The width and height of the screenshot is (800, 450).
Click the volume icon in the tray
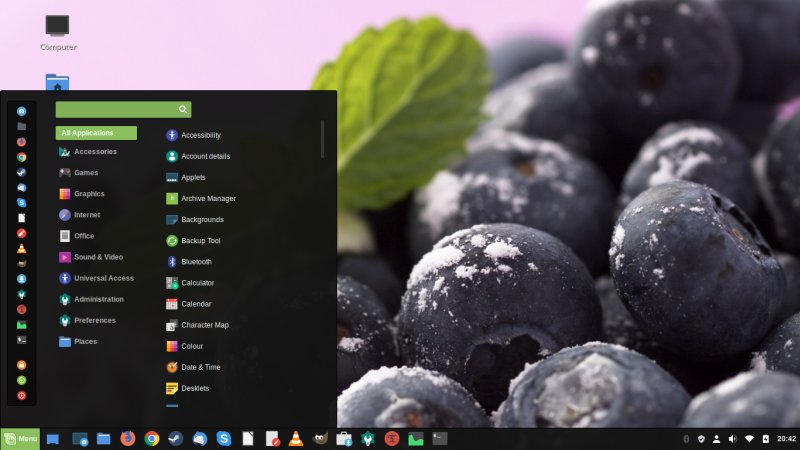[x=733, y=439]
